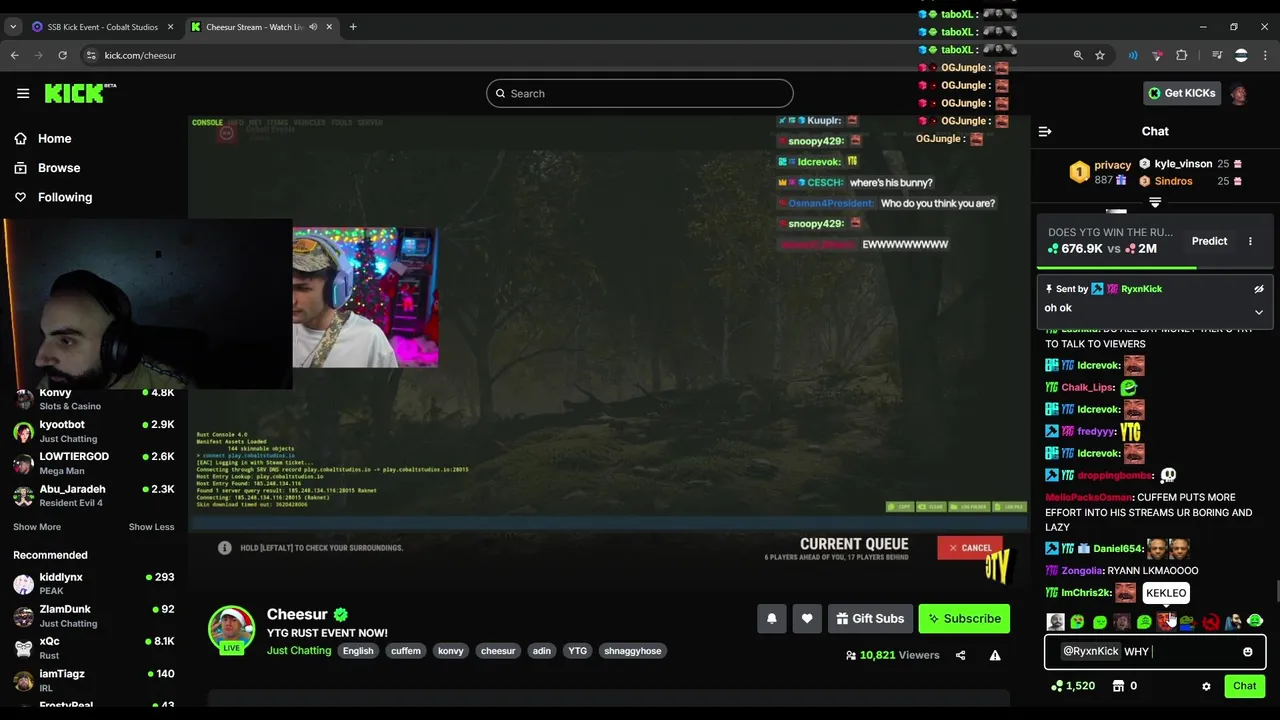Open user profile avatar menu
Image resolution: width=1280 pixels, height=720 pixels.
coord(1239,94)
